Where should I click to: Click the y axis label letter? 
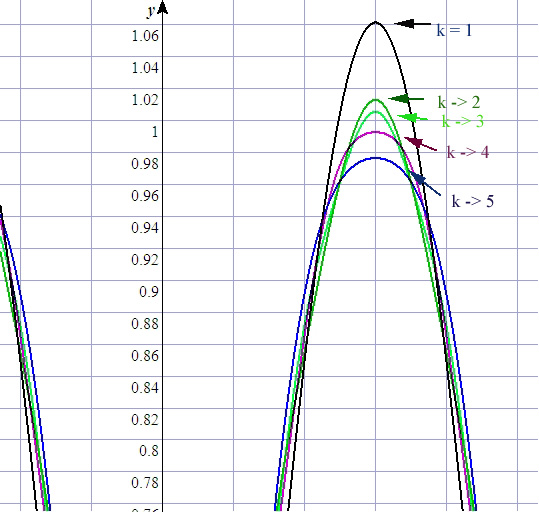[151, 11]
